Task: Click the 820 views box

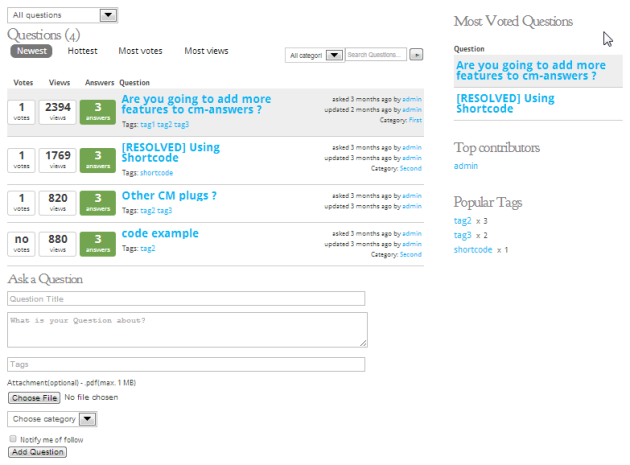Action: click(x=57, y=203)
